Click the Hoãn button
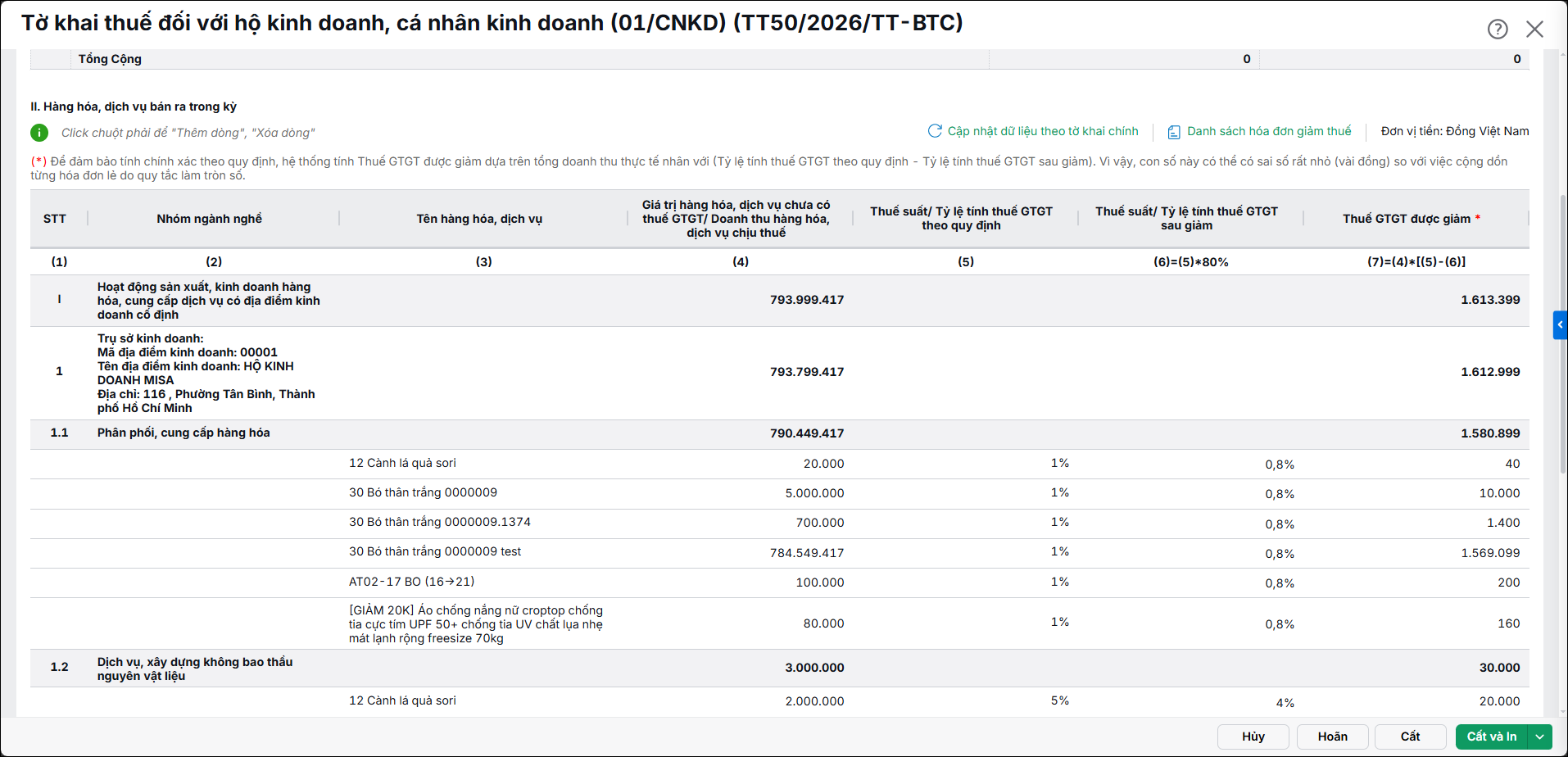The height and width of the screenshot is (757, 1568). tap(1332, 737)
